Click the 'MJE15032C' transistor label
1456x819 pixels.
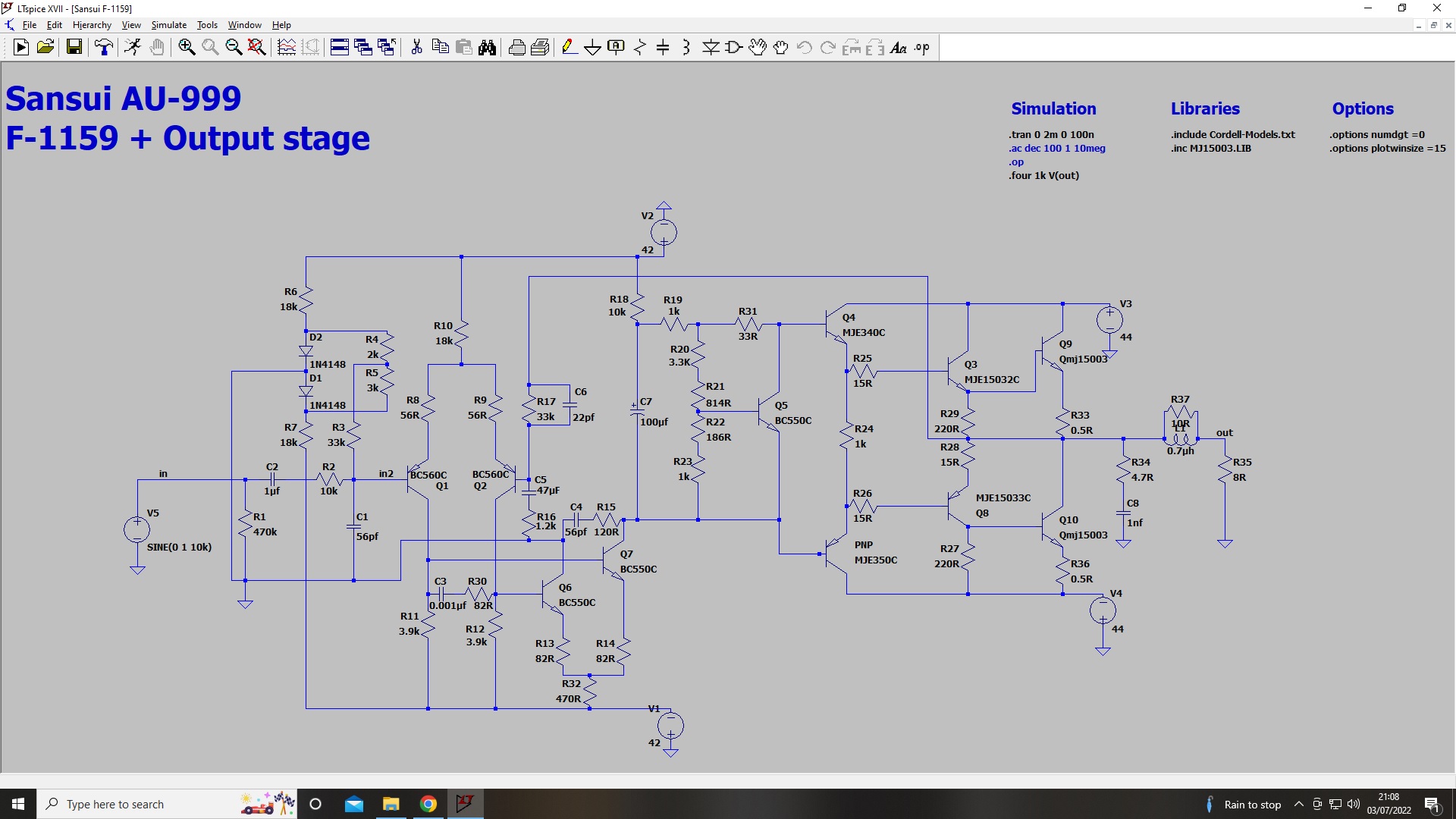click(992, 379)
